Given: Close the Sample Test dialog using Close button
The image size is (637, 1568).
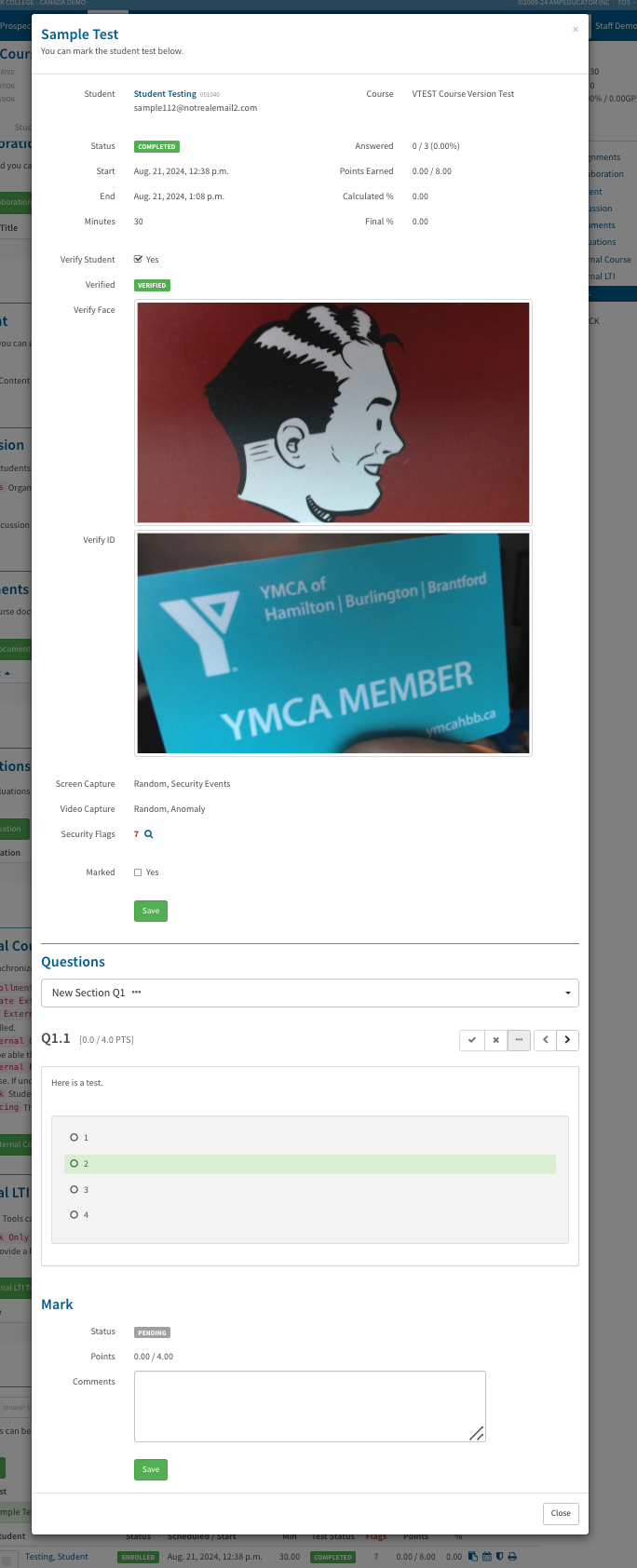Looking at the screenshot, I should [561, 1513].
